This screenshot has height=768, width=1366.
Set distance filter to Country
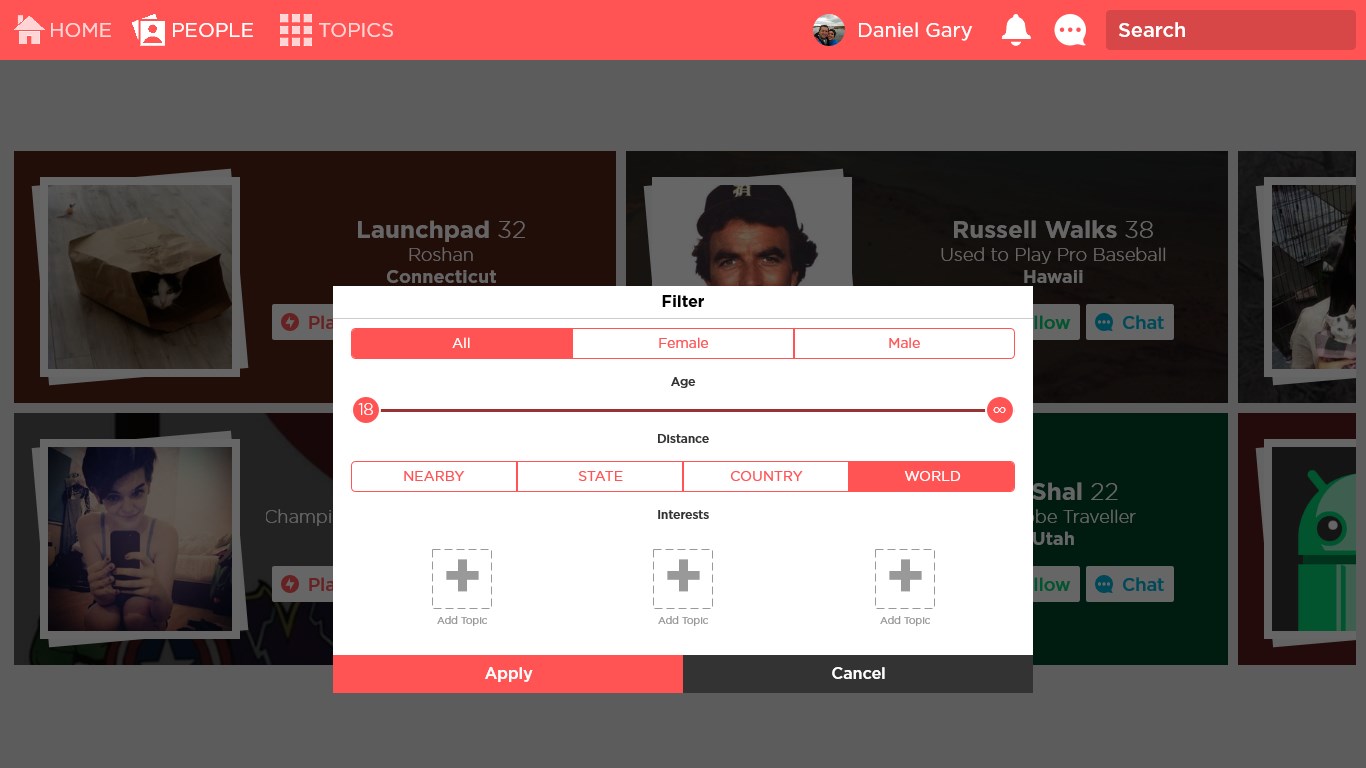point(766,476)
